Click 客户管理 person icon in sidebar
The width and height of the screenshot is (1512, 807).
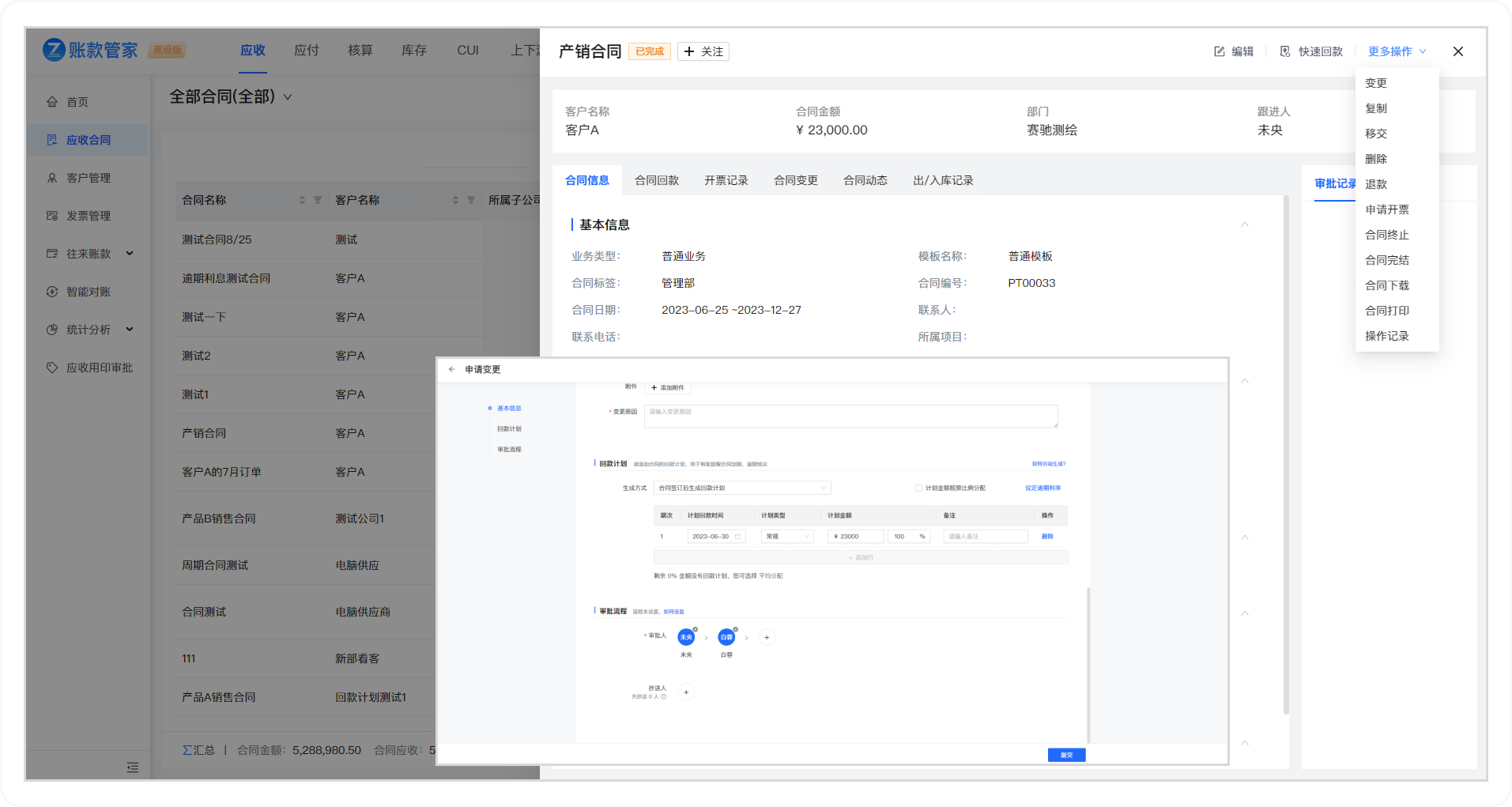[x=52, y=178]
